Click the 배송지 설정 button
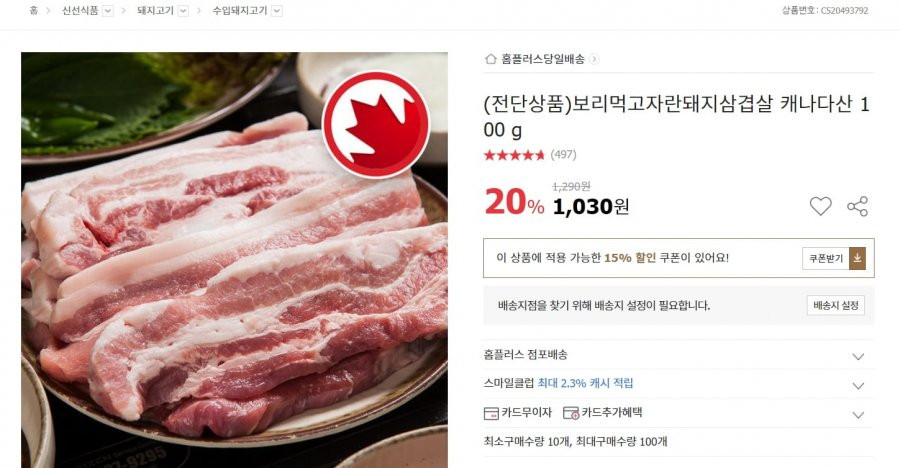This screenshot has height=468, width=900. [x=836, y=305]
